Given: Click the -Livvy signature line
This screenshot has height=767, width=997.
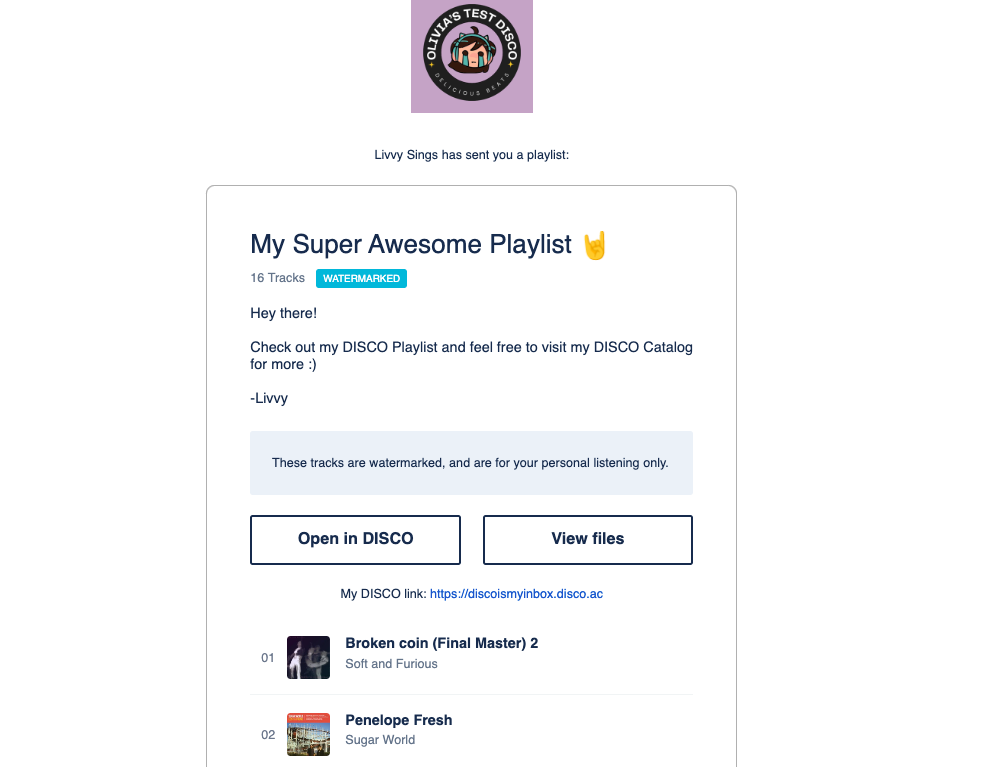Looking at the screenshot, I should (x=269, y=398).
